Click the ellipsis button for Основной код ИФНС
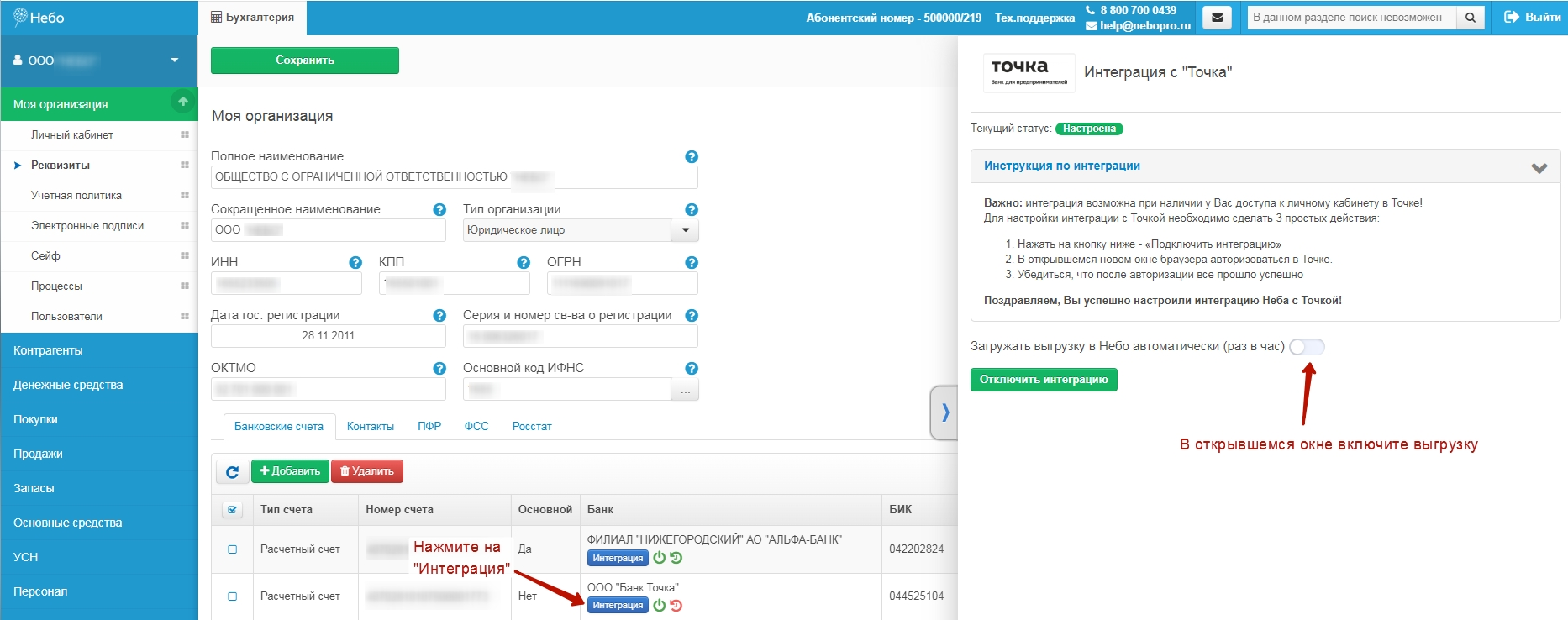This screenshot has height=620, width=1568. [x=685, y=390]
